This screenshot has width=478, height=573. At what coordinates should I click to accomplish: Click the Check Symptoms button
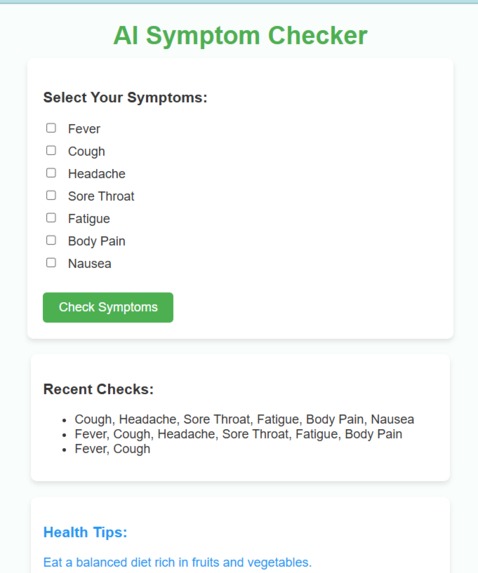[108, 307]
